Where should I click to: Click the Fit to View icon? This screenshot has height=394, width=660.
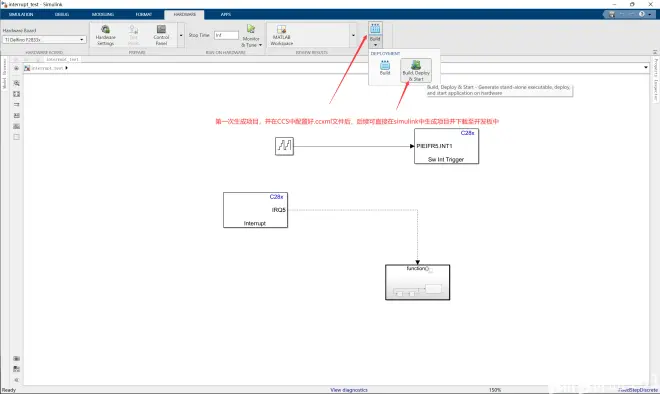(16, 94)
